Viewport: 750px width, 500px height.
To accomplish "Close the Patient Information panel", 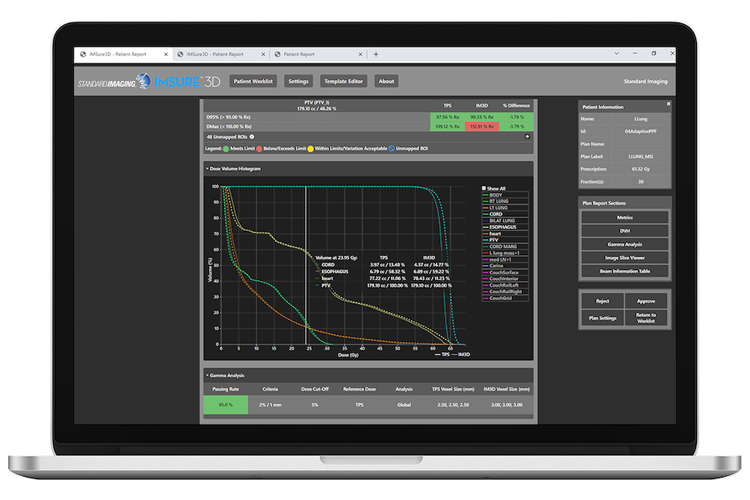I will click(x=668, y=104).
